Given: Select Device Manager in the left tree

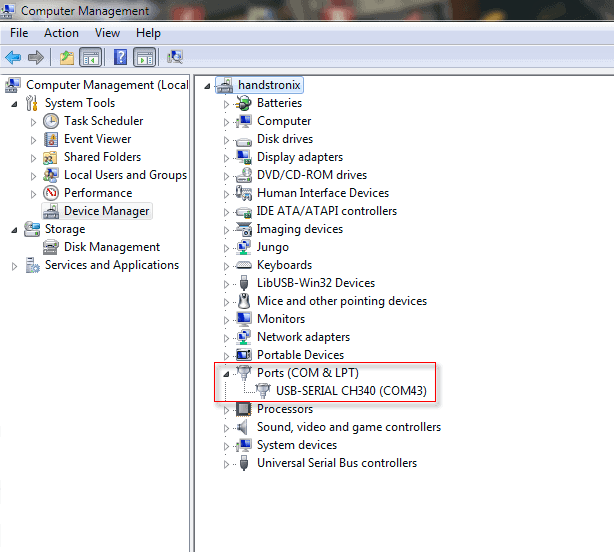Looking at the screenshot, I should tap(107, 211).
